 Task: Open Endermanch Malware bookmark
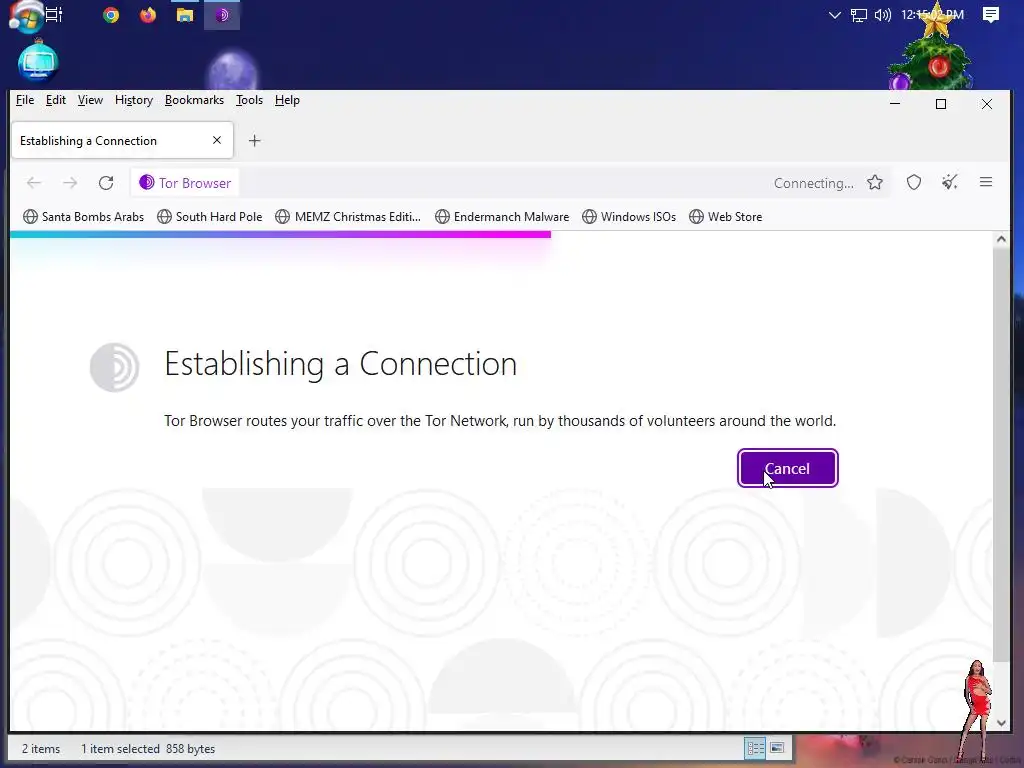tap(502, 217)
